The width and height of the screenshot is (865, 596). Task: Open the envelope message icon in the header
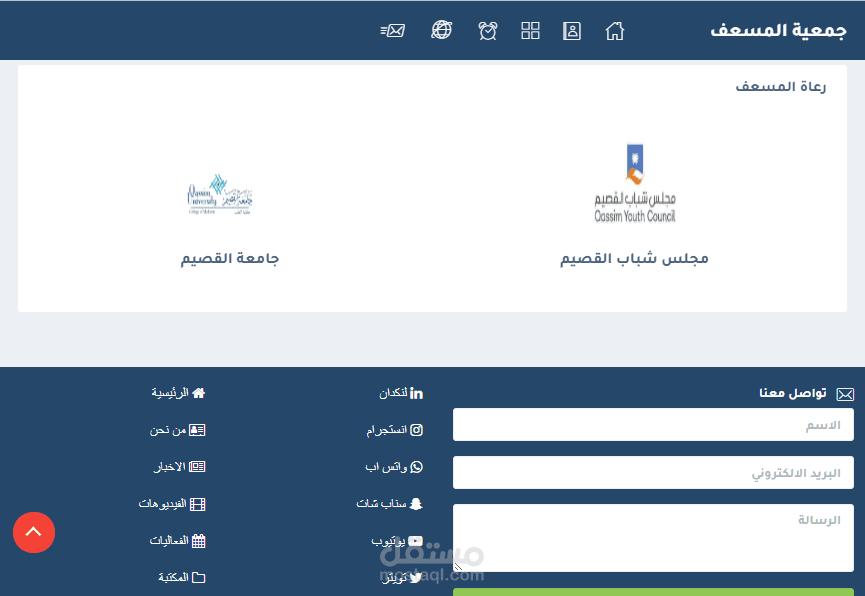pyautogui.click(x=393, y=30)
